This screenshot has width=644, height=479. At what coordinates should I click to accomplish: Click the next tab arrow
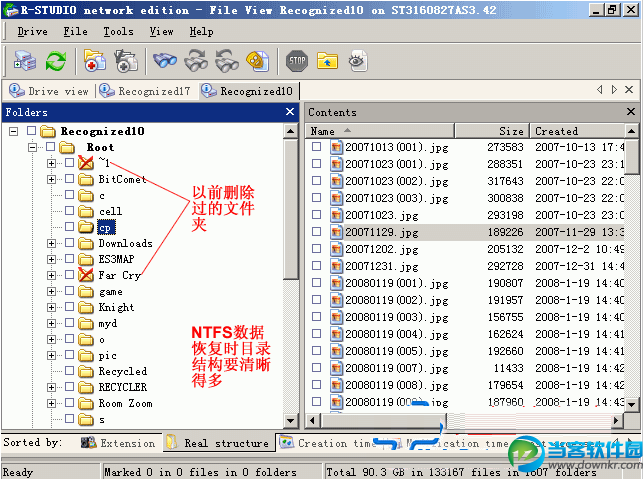(x=614, y=90)
